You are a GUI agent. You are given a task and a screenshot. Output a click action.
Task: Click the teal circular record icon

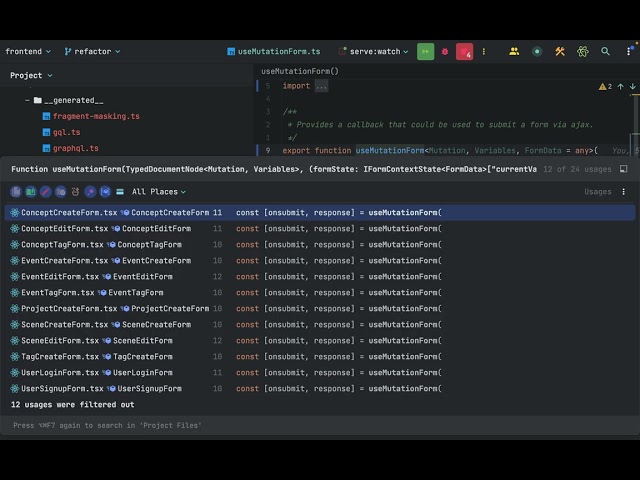point(537,51)
